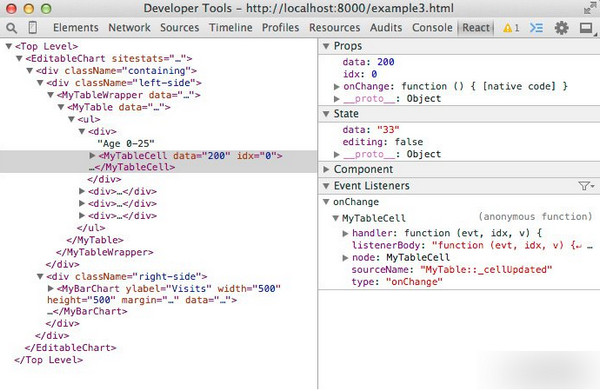Viewport: 600px width, 391px height.
Task: Switch to the Network tab
Action: coord(129,28)
